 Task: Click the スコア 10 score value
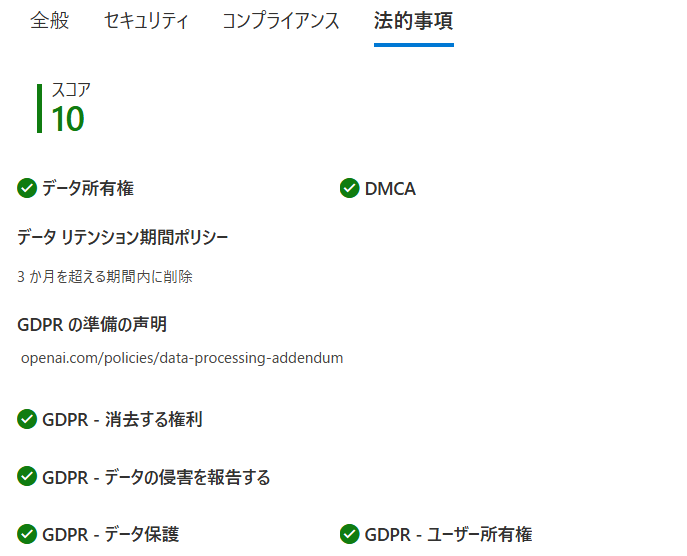(x=68, y=119)
